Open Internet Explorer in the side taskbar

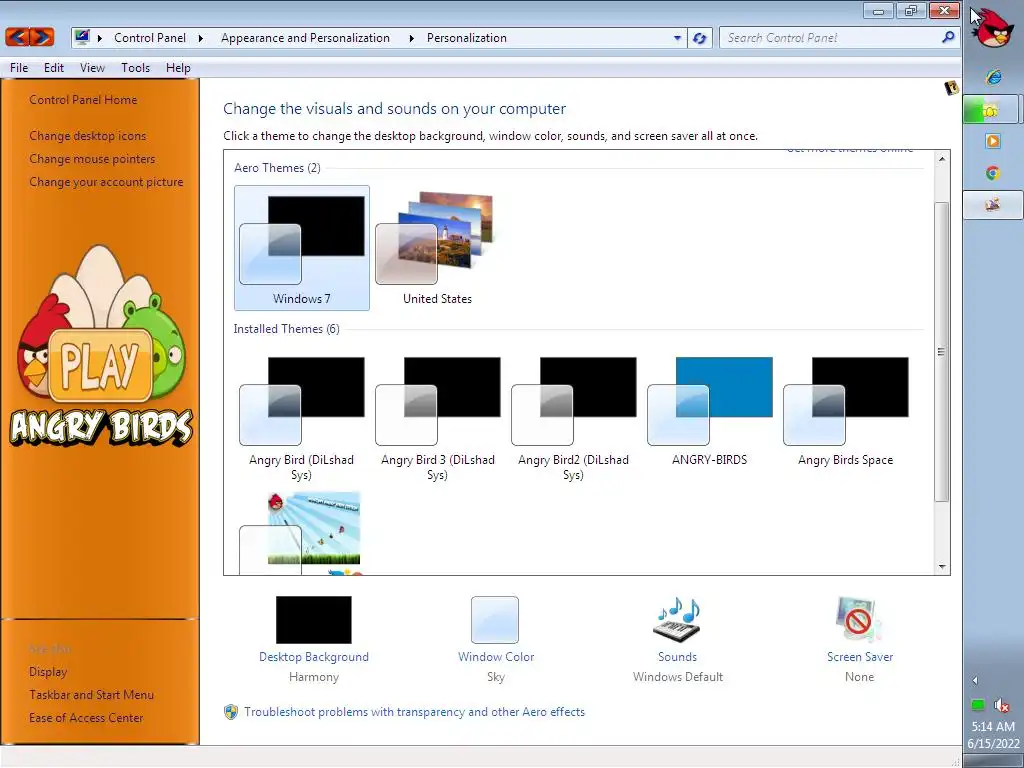993,77
